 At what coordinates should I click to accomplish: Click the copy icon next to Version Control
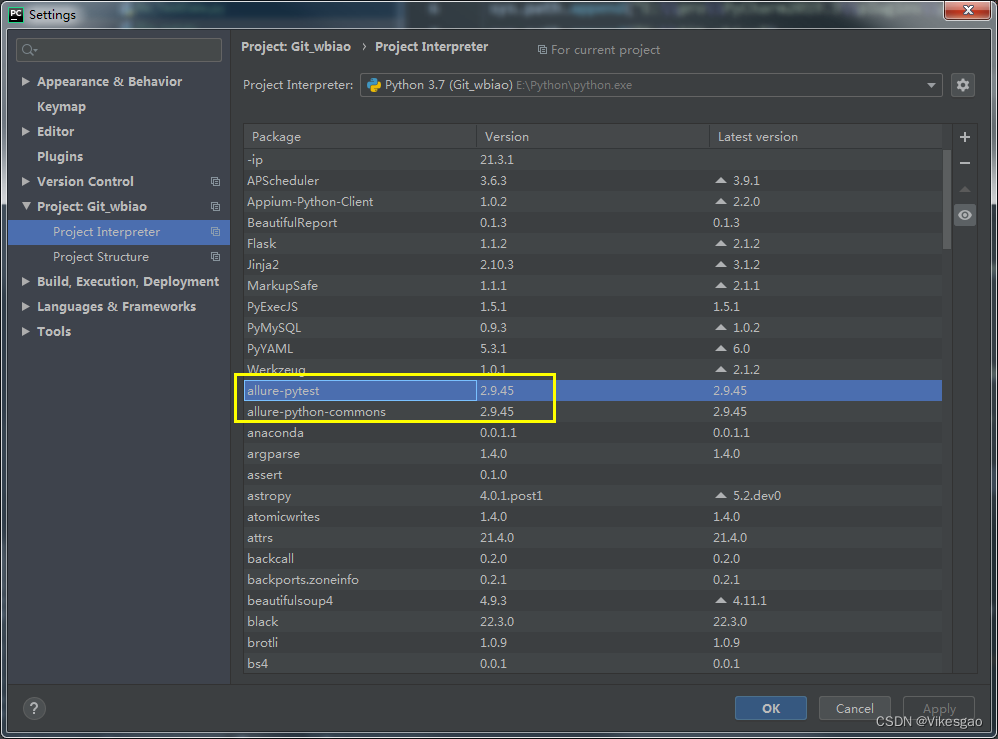click(x=215, y=181)
